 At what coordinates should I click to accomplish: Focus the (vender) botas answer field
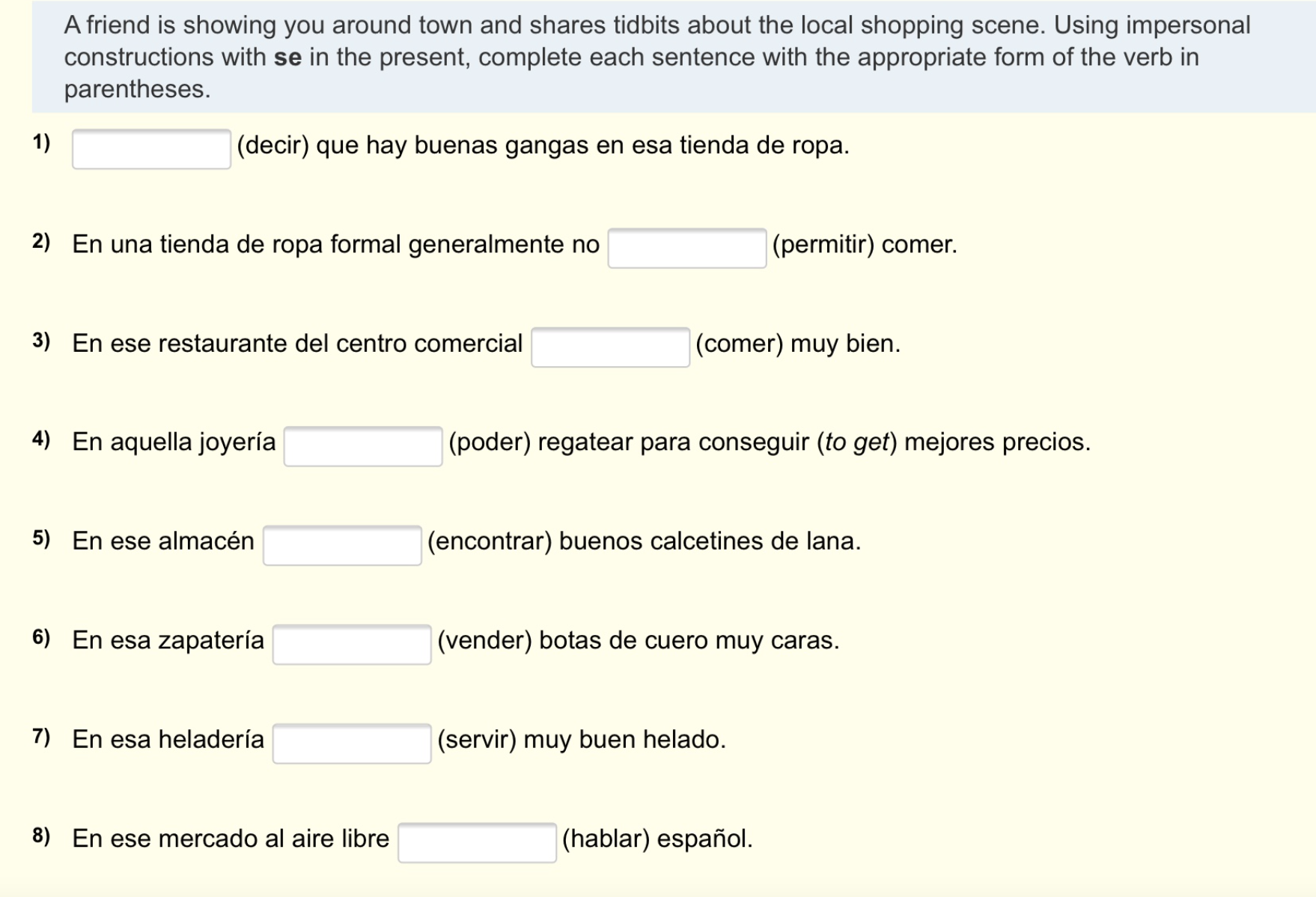[352, 645]
